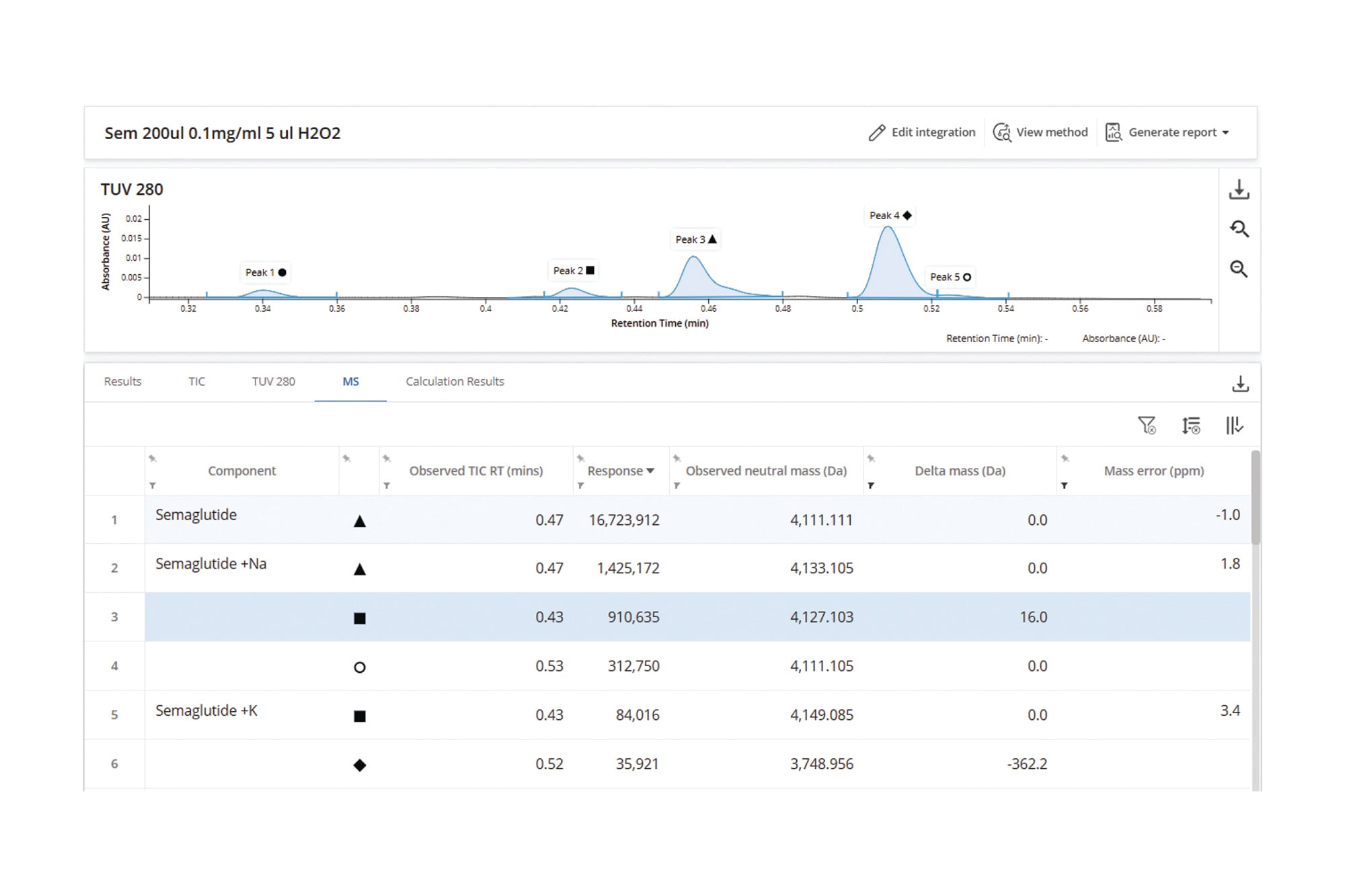Open filter for Component column
The width and height of the screenshot is (1345, 896).
pyautogui.click(x=153, y=485)
